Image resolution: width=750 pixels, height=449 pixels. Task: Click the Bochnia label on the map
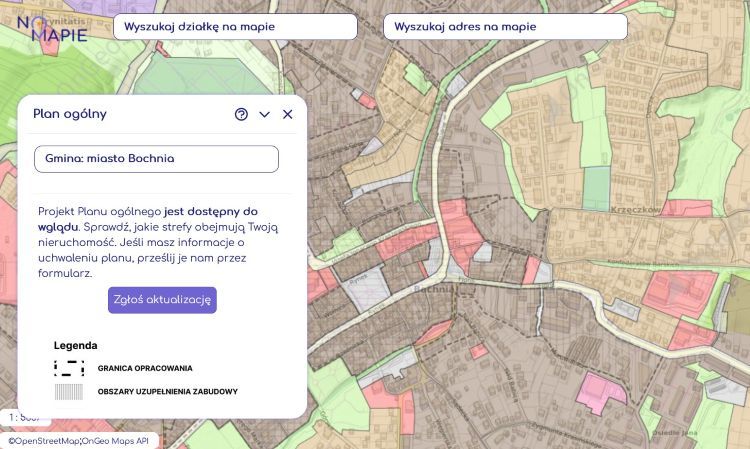click(x=432, y=289)
